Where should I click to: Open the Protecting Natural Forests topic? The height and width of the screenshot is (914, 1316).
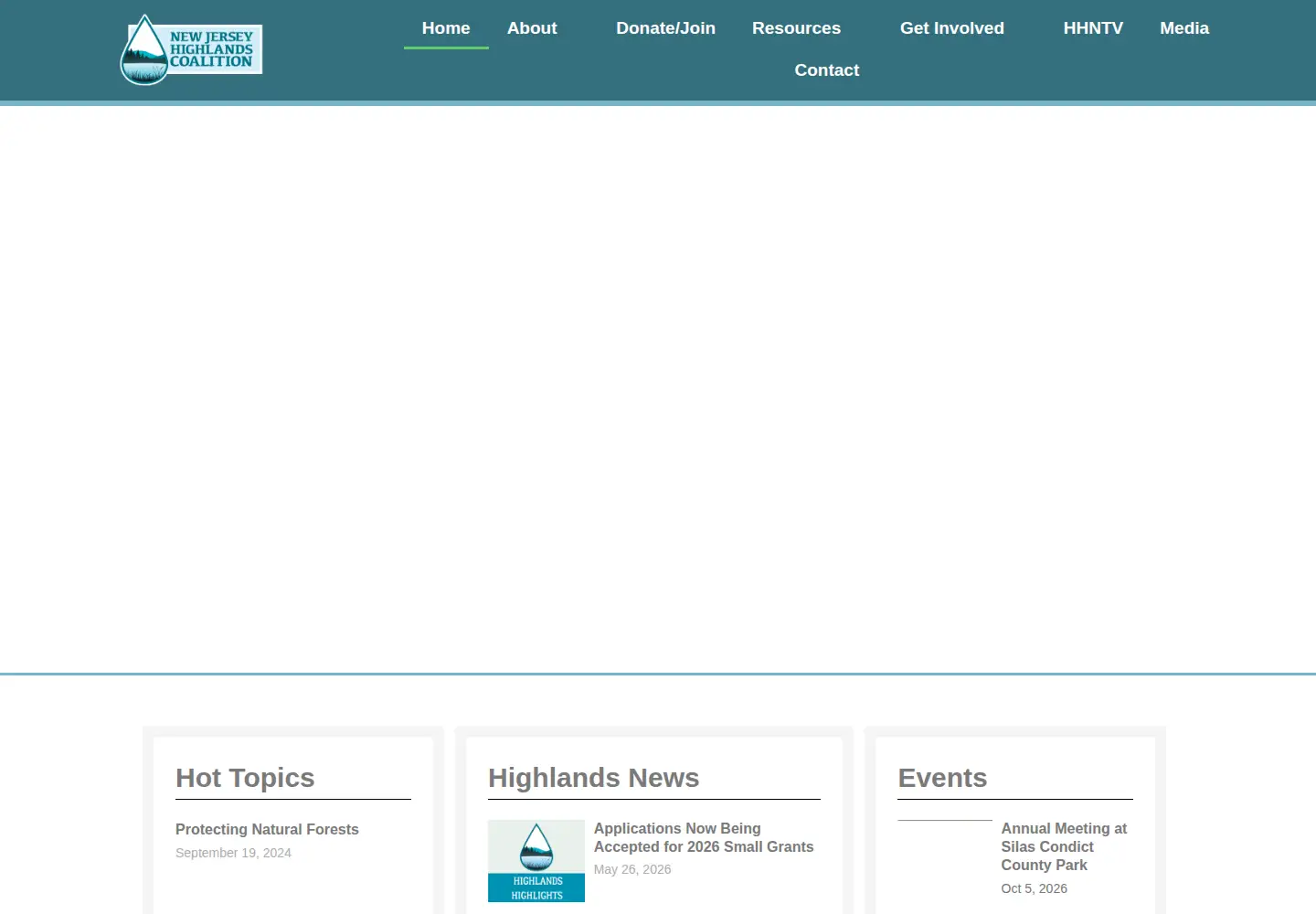[x=267, y=829]
